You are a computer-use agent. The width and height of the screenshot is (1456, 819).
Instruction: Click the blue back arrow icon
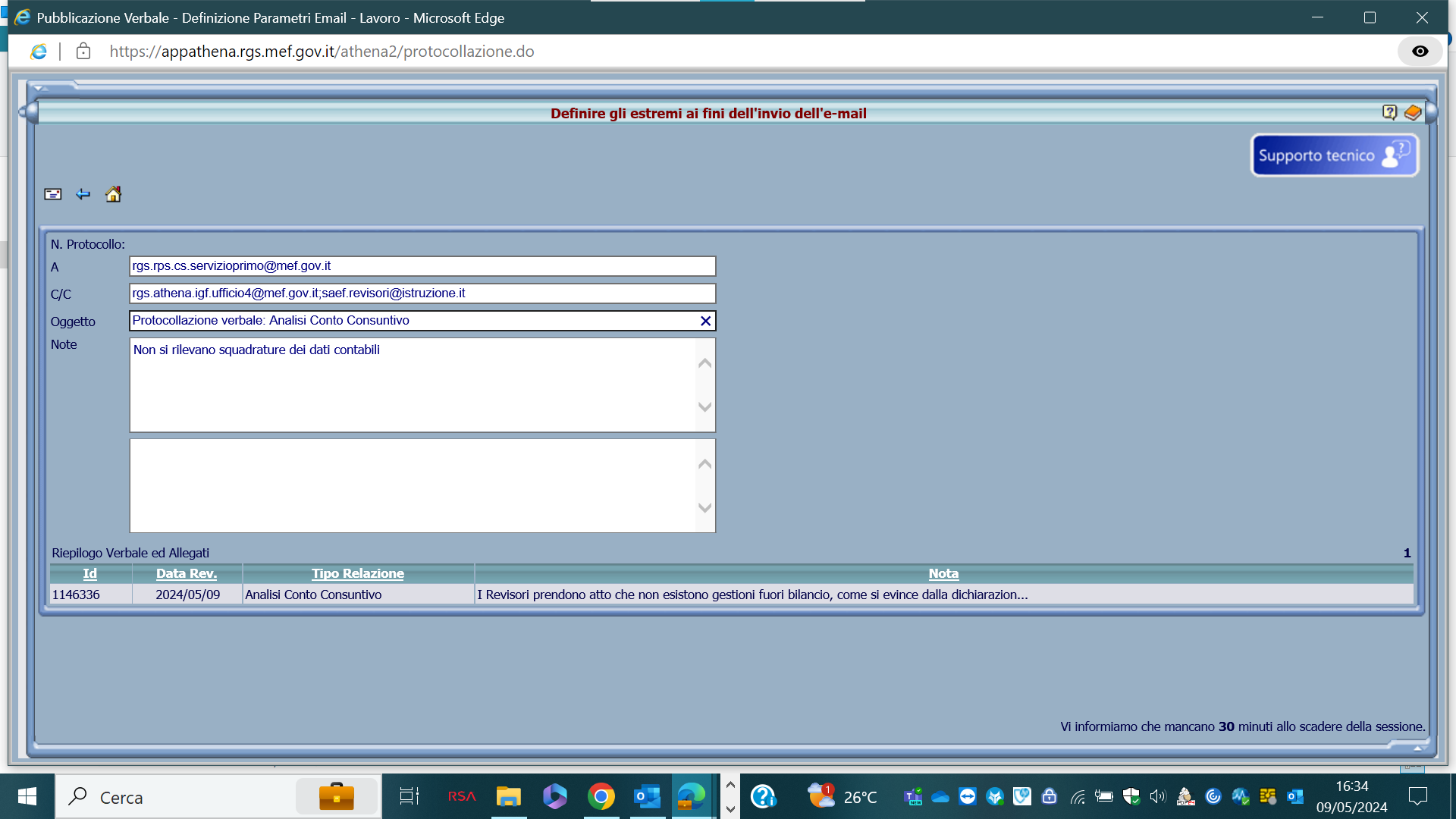pyautogui.click(x=83, y=194)
